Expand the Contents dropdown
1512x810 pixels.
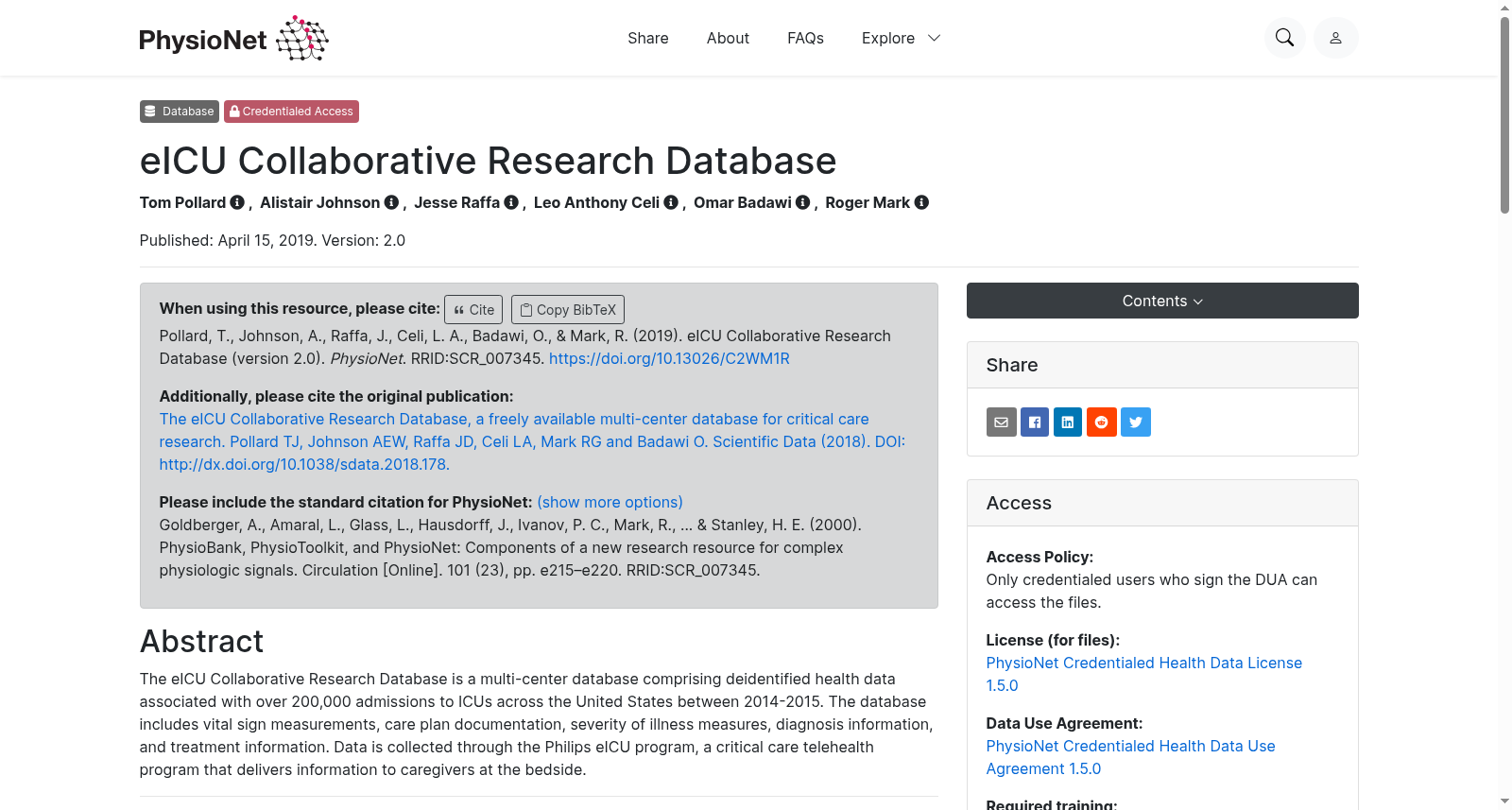(x=1162, y=301)
